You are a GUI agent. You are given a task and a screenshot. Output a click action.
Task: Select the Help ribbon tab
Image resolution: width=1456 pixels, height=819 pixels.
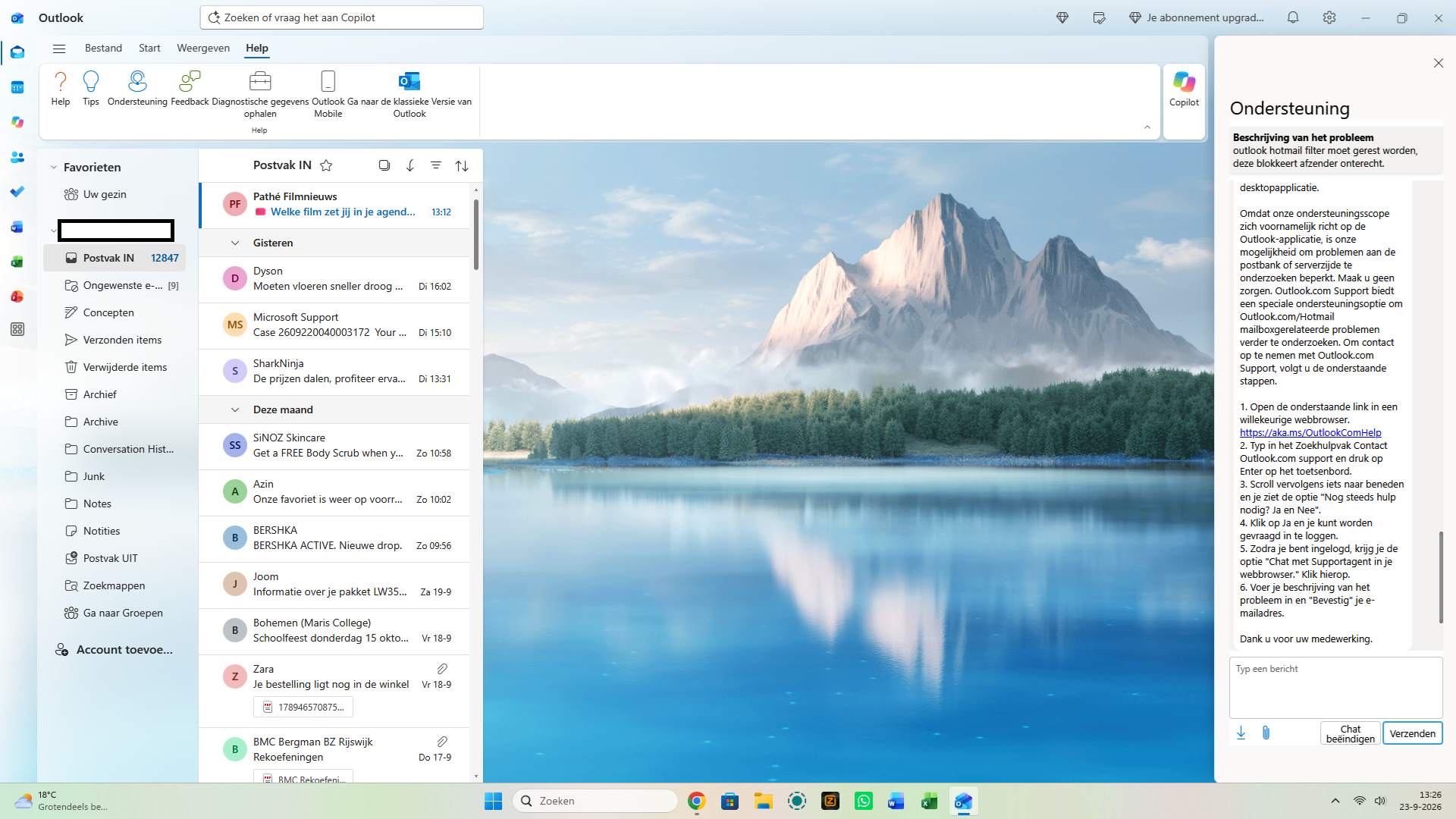click(257, 48)
